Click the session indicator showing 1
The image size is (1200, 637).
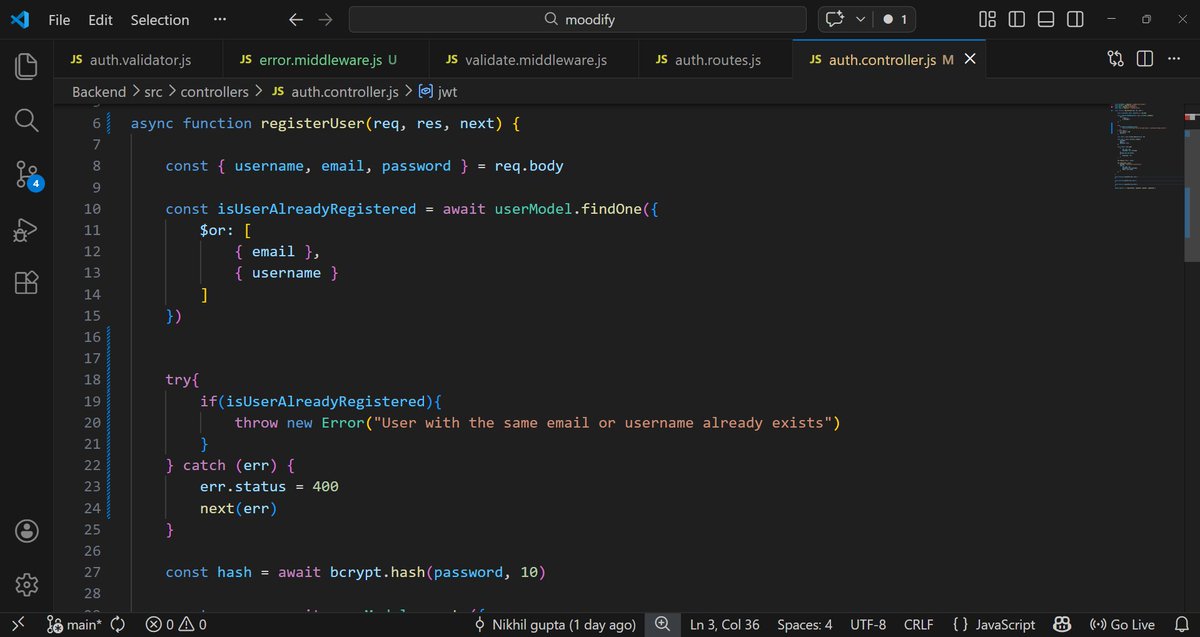pos(895,19)
